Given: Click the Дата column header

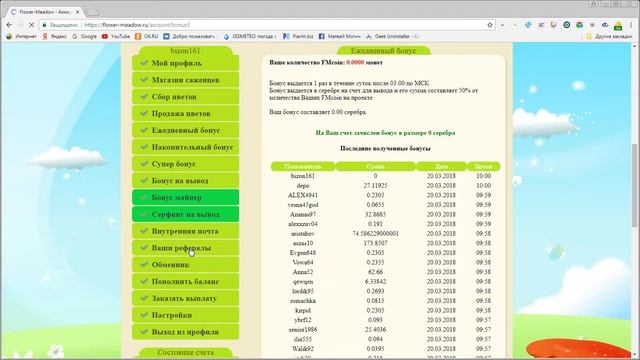Looking at the screenshot, I should (x=441, y=166).
